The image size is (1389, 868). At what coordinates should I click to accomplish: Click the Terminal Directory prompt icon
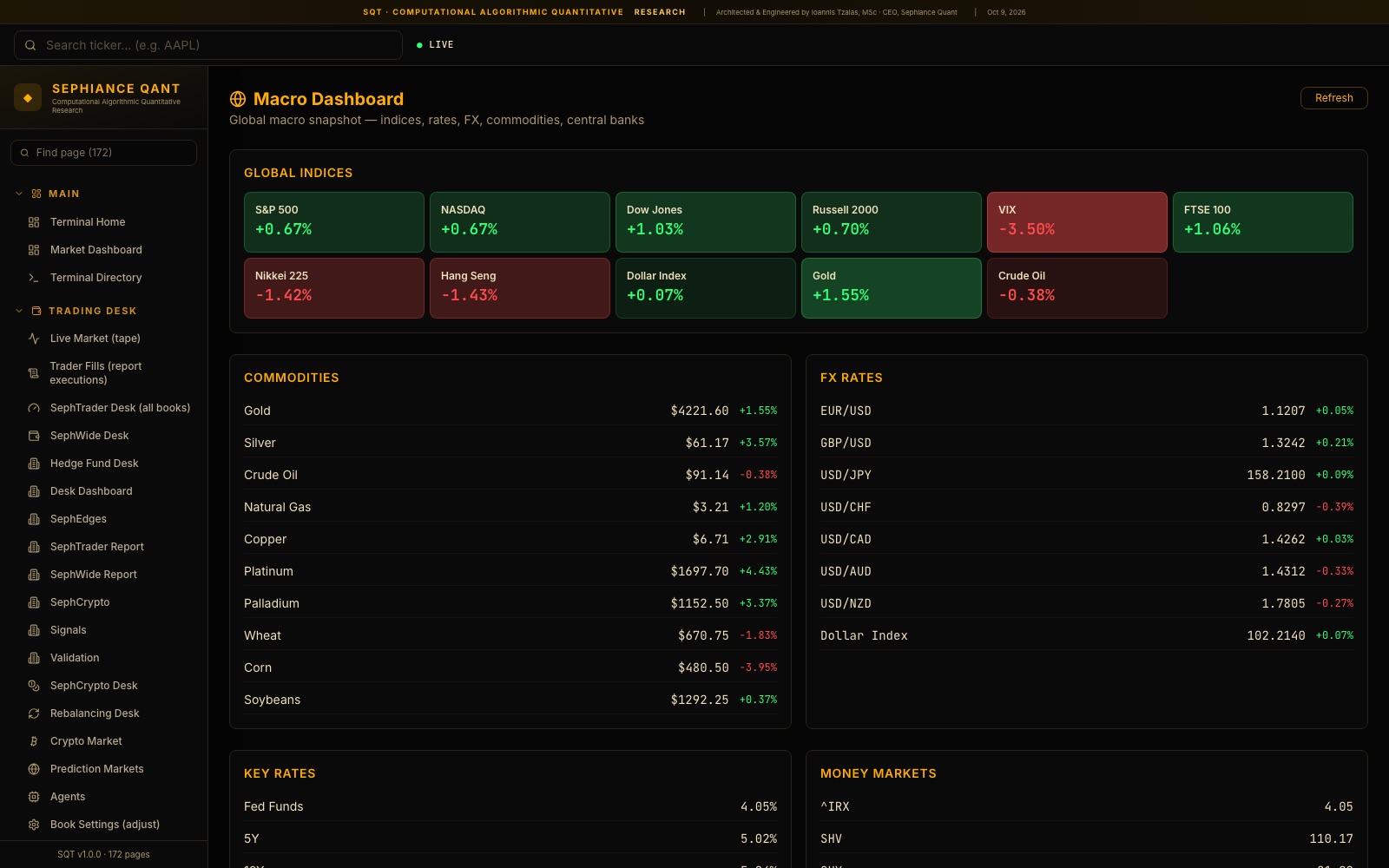click(34, 278)
